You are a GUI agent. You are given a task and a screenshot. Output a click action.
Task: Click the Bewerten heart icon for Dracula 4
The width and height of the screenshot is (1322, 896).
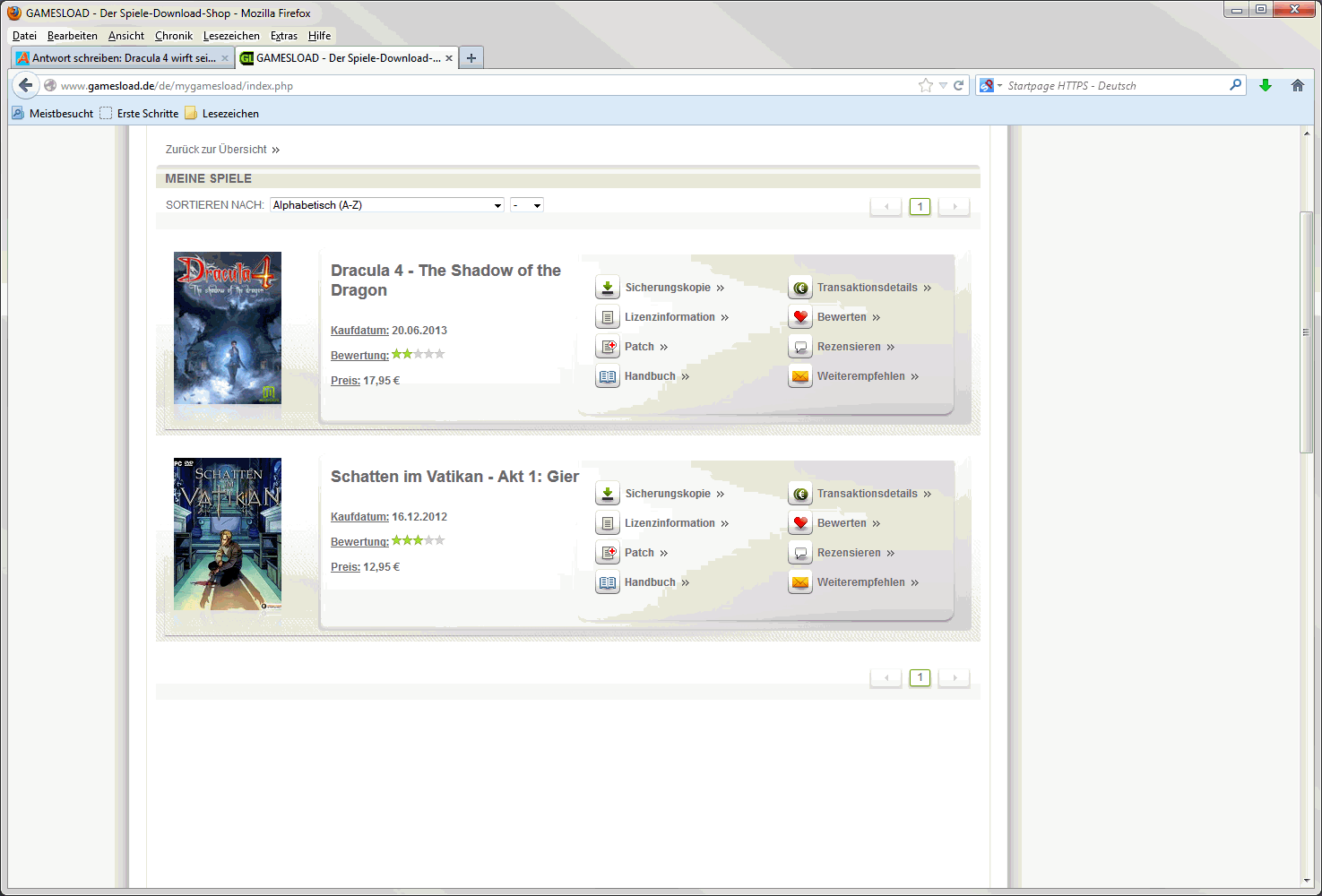pyautogui.click(x=800, y=317)
